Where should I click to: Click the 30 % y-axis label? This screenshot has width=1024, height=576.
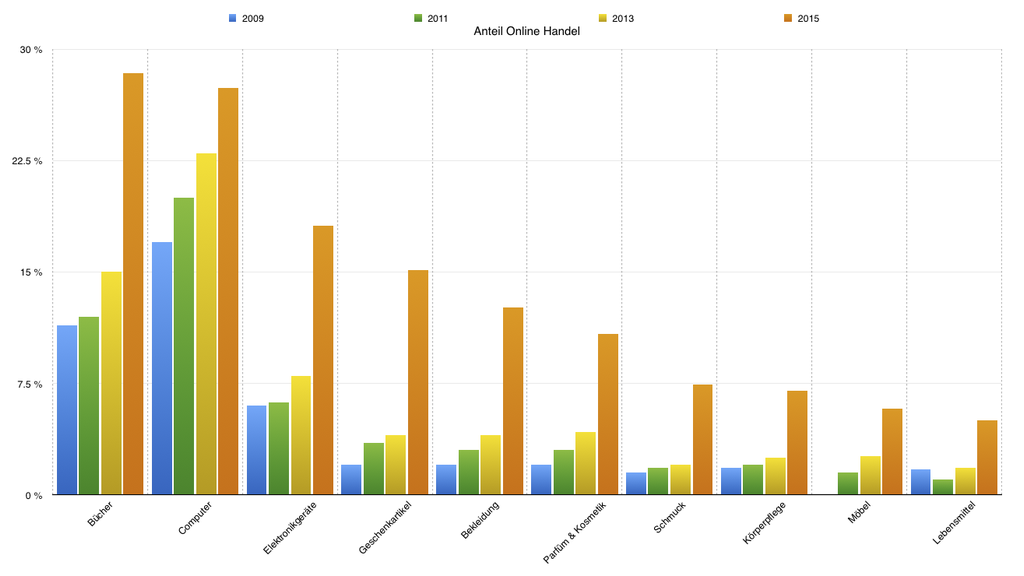pyautogui.click(x=31, y=50)
